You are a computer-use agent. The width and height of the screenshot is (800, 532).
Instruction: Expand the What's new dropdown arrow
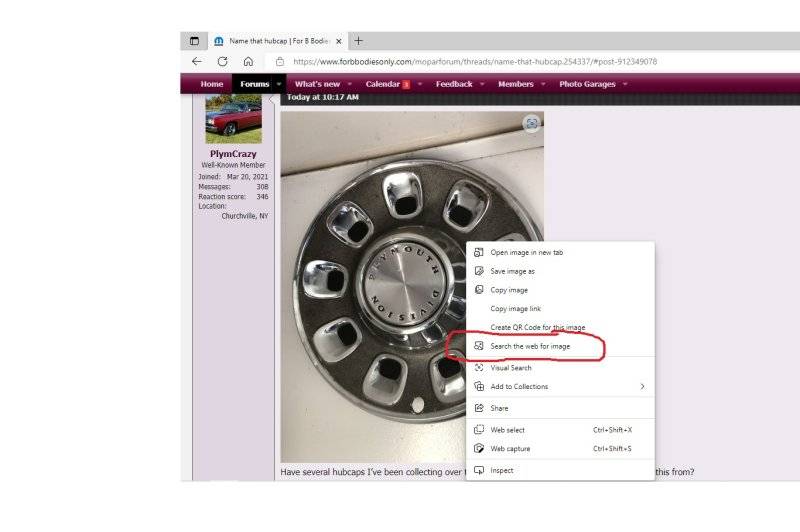[349, 84]
